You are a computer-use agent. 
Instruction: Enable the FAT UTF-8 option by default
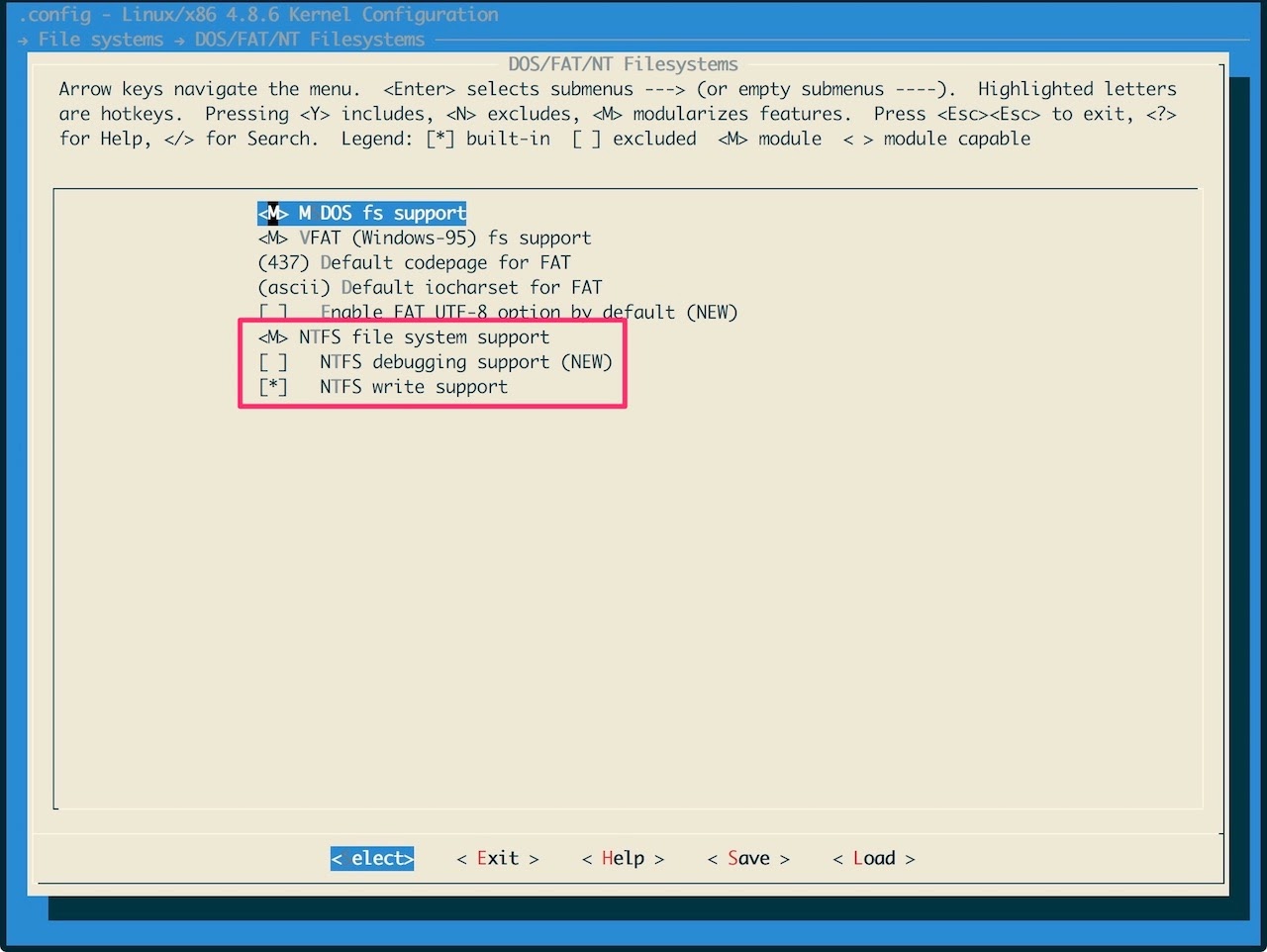[498, 312]
